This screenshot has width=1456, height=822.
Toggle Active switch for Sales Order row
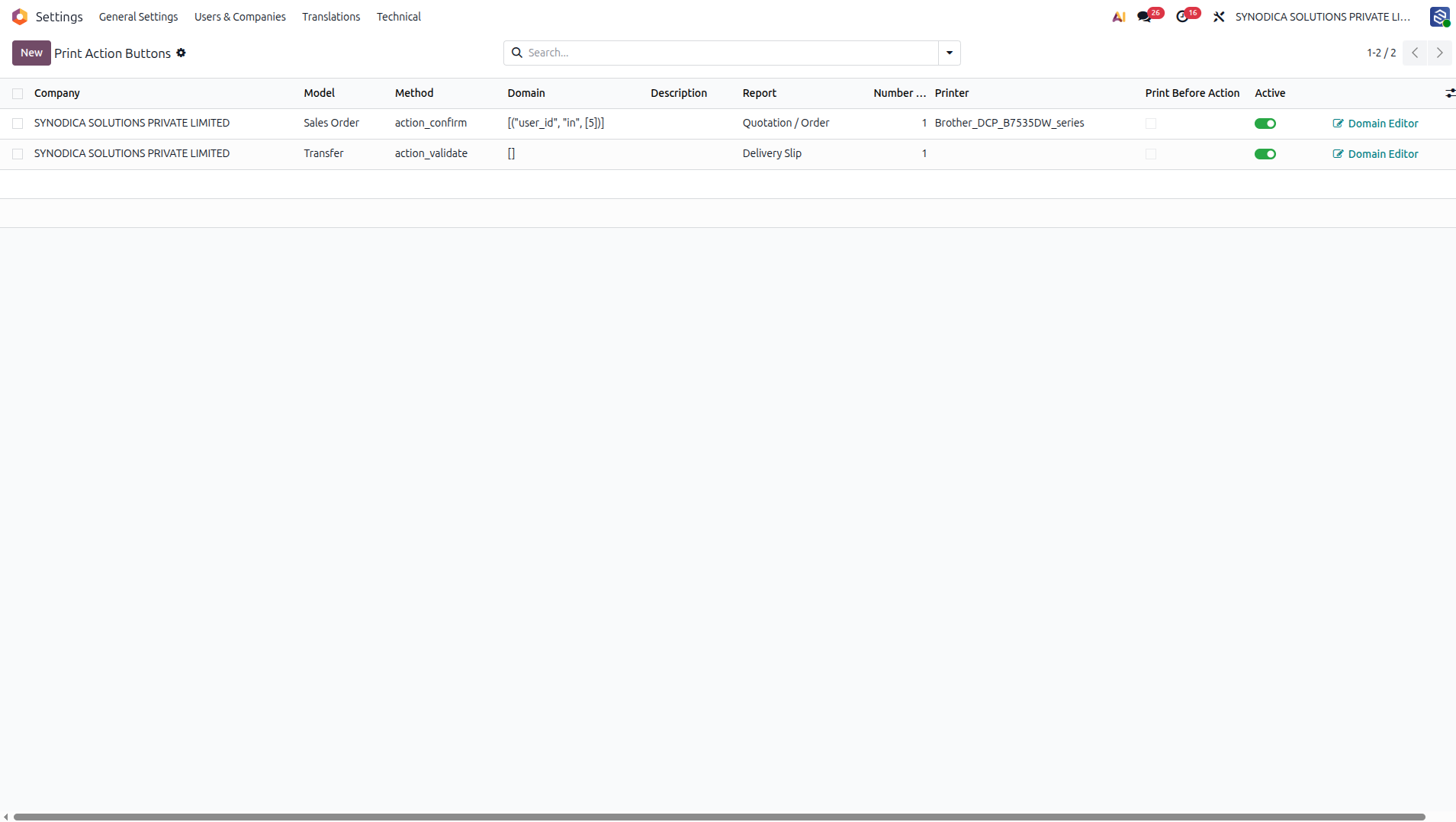click(1265, 124)
